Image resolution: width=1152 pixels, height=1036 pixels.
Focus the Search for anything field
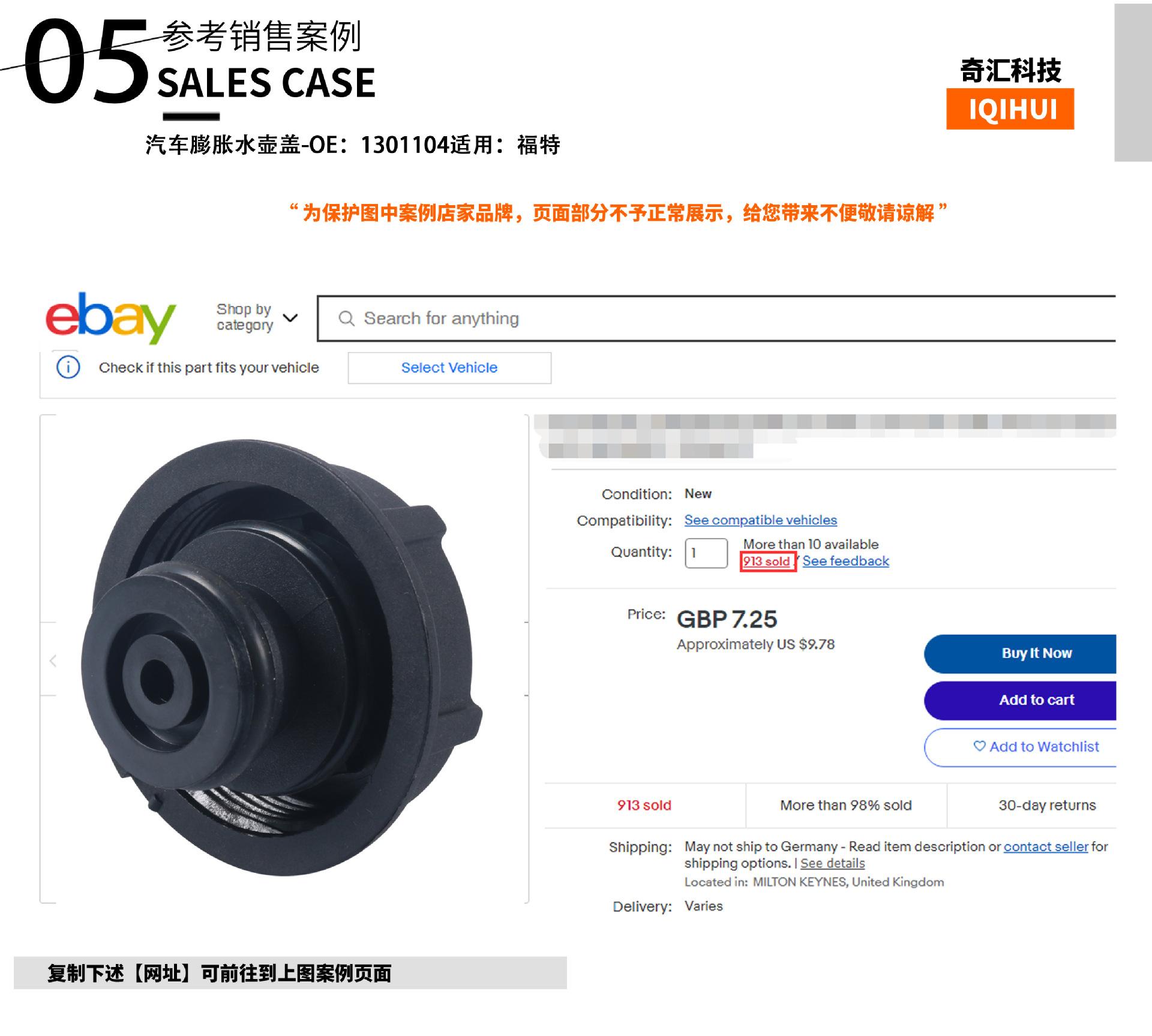click(x=716, y=319)
